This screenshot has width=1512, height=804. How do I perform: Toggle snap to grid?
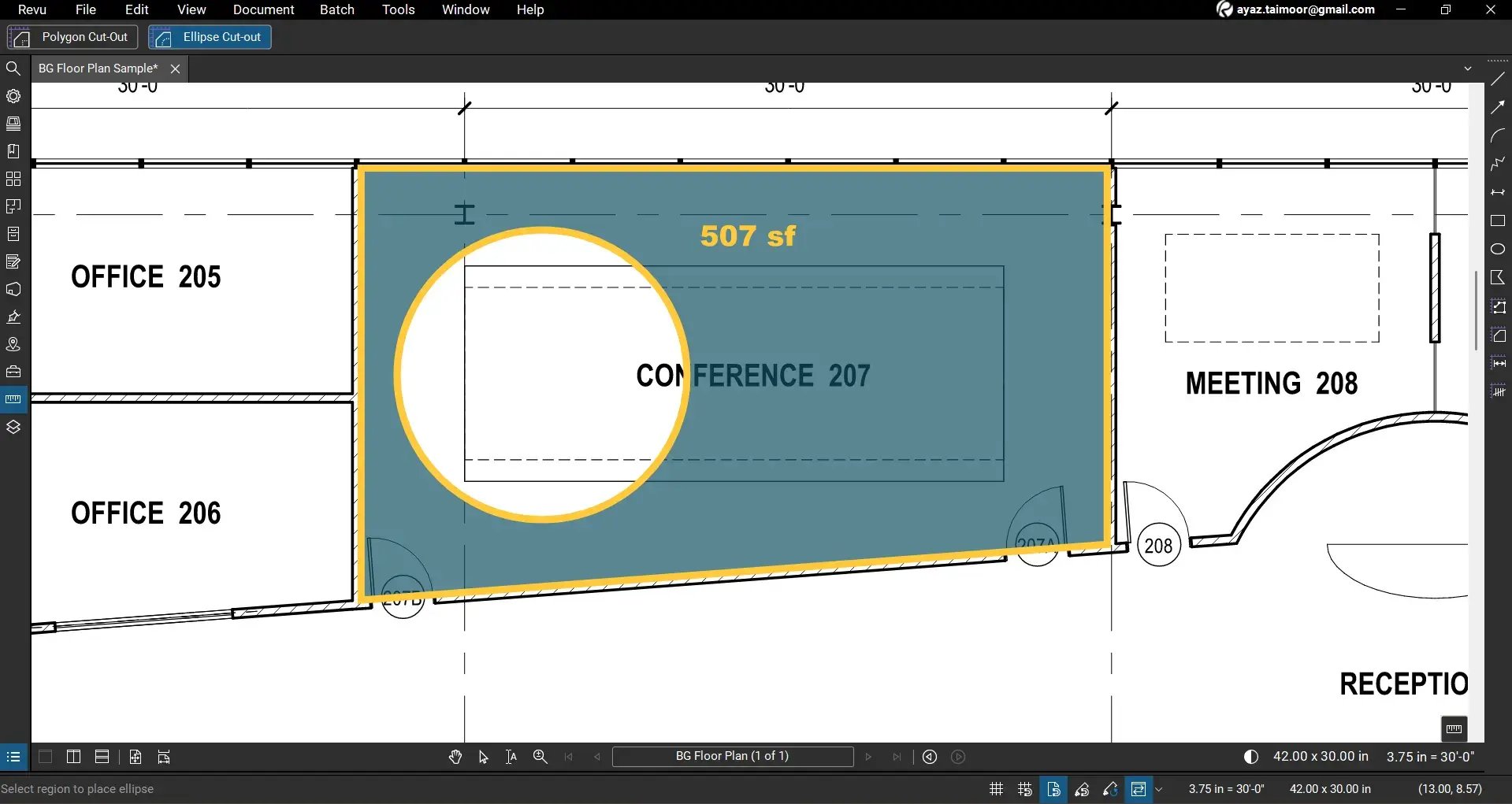pos(1025,789)
